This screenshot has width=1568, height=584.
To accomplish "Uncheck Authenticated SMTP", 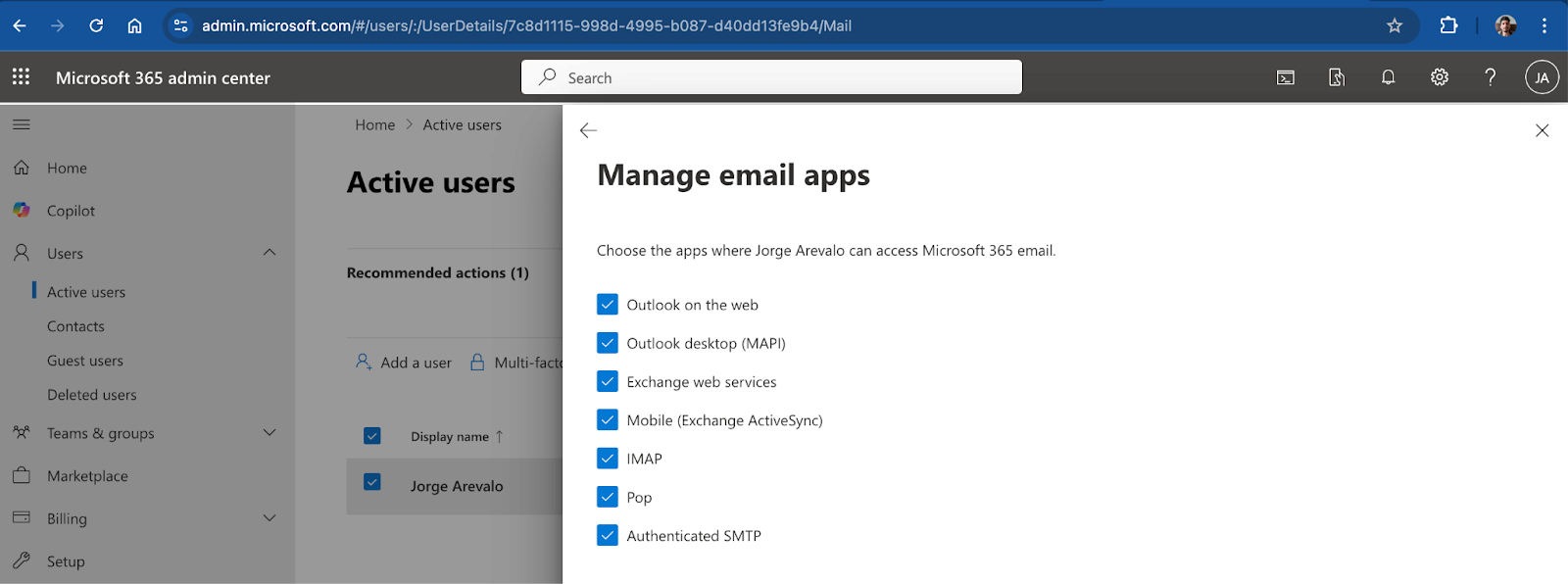I will coord(608,535).
